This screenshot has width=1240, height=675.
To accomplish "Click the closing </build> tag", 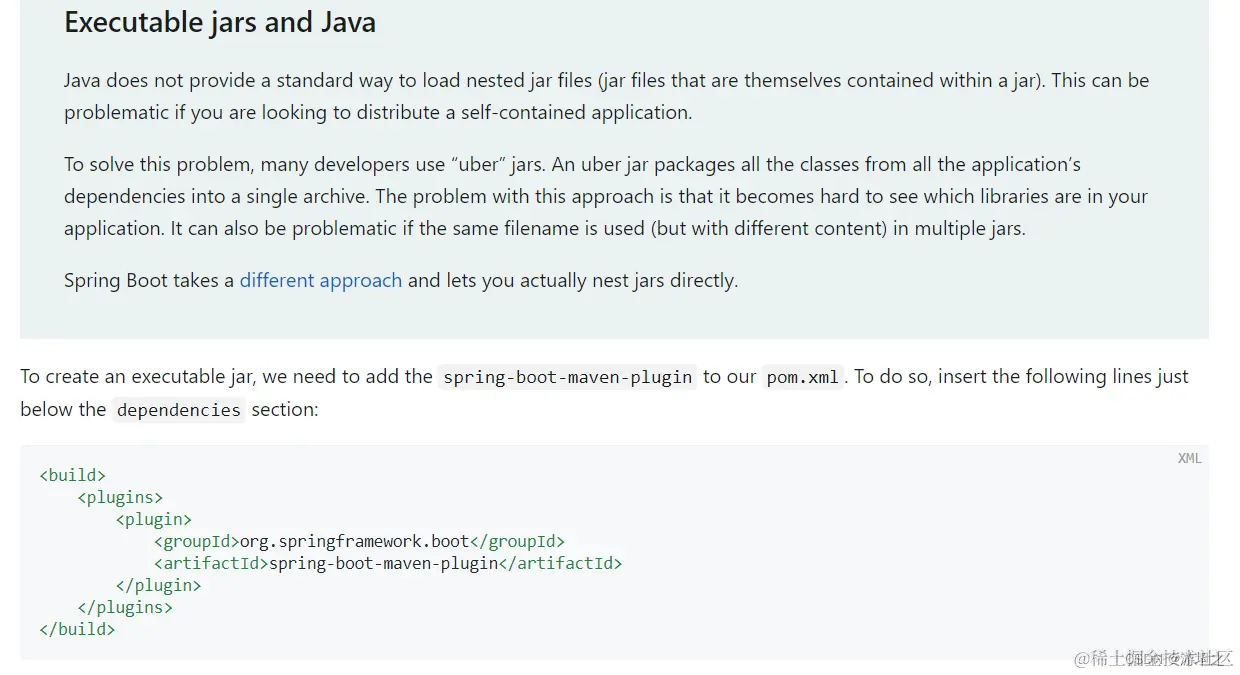I will point(77,629).
